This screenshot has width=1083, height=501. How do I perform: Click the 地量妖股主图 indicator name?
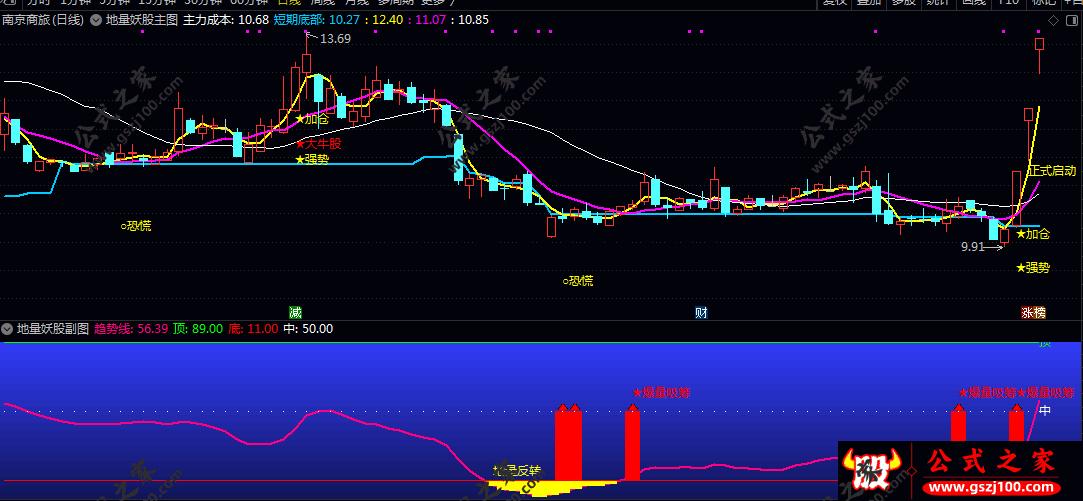pos(141,20)
